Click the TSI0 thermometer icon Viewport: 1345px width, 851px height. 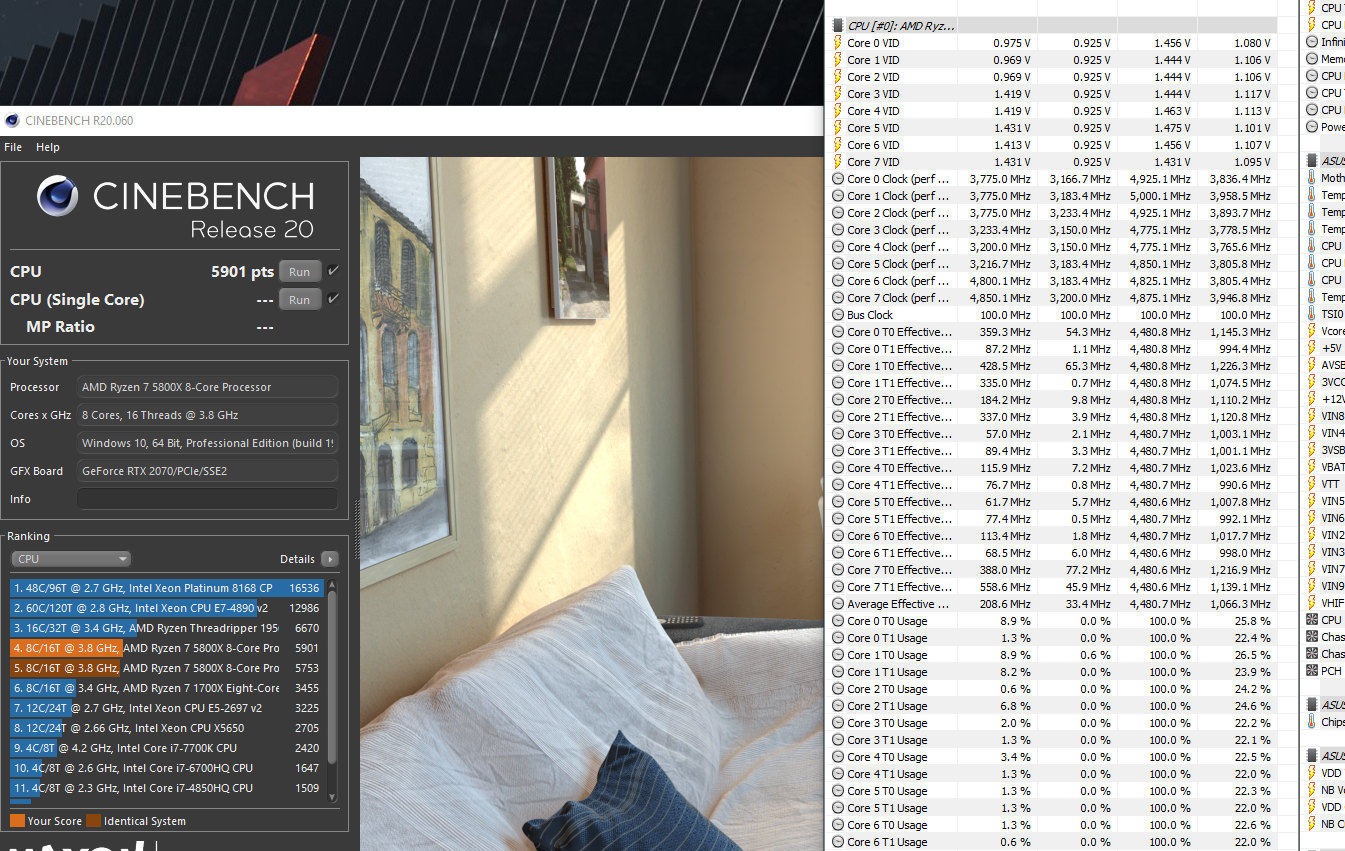[1312, 314]
